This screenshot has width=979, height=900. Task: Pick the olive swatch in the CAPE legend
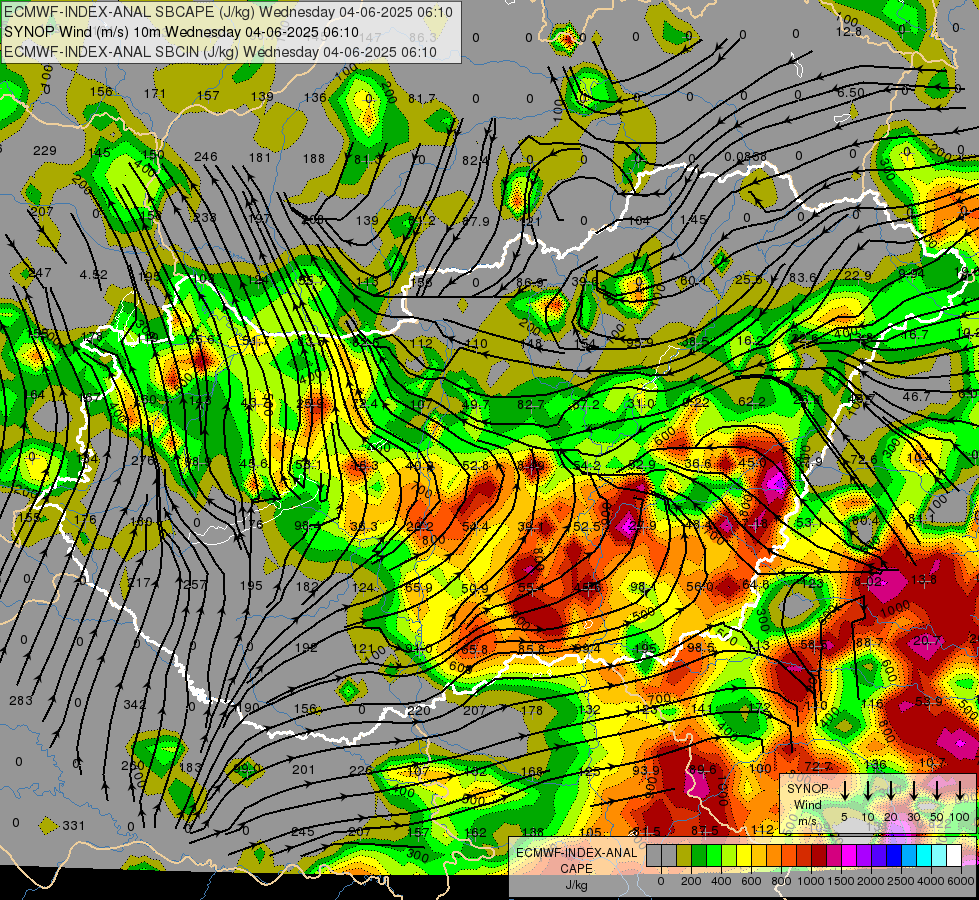click(x=684, y=855)
